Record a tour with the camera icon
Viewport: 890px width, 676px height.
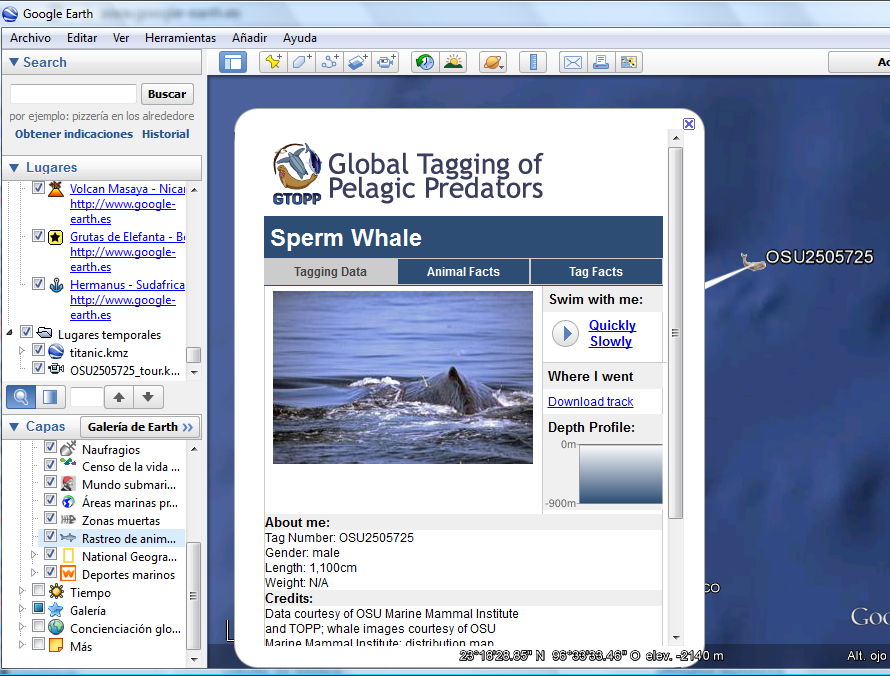click(386, 62)
